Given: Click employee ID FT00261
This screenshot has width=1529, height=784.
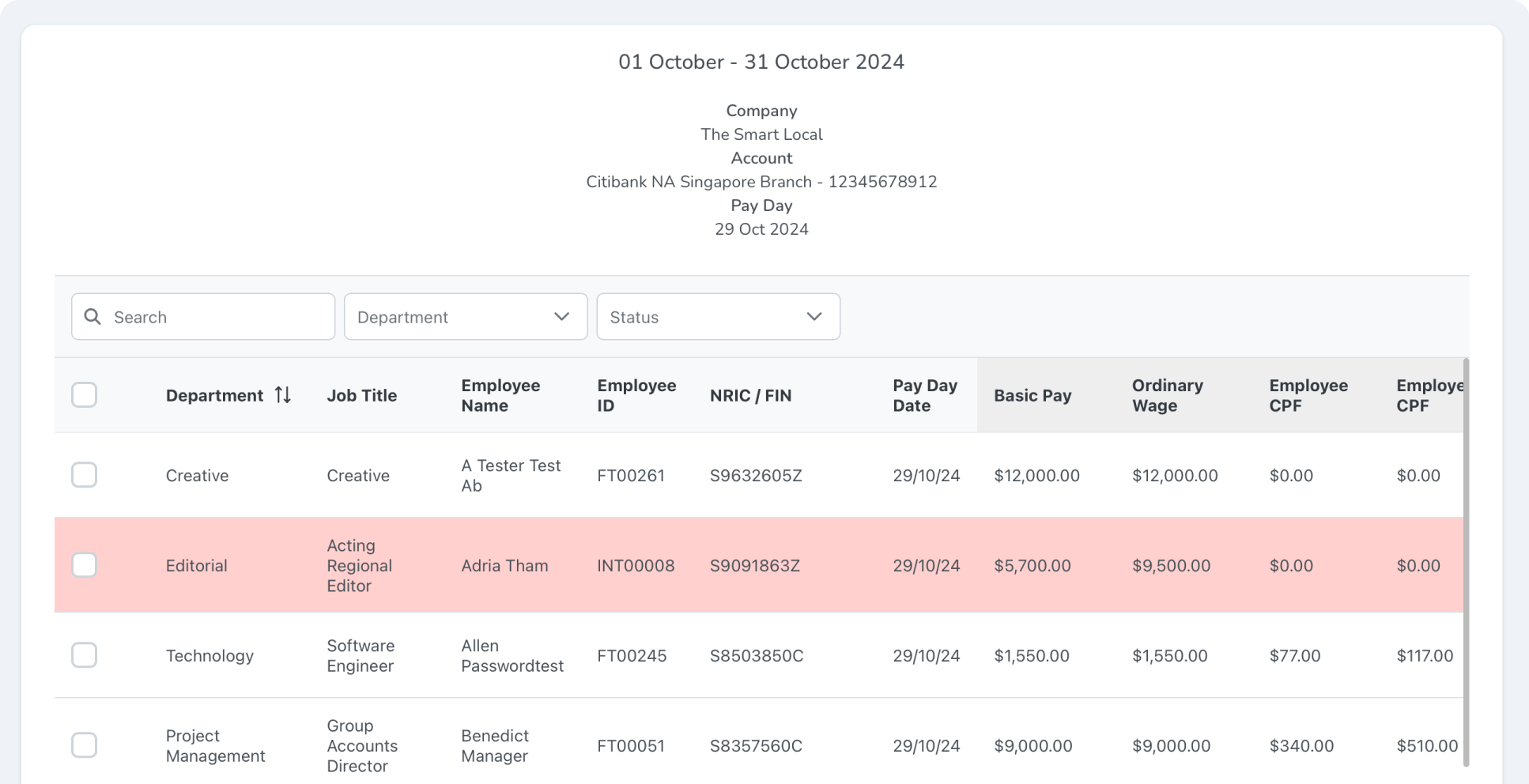Looking at the screenshot, I should 631,476.
